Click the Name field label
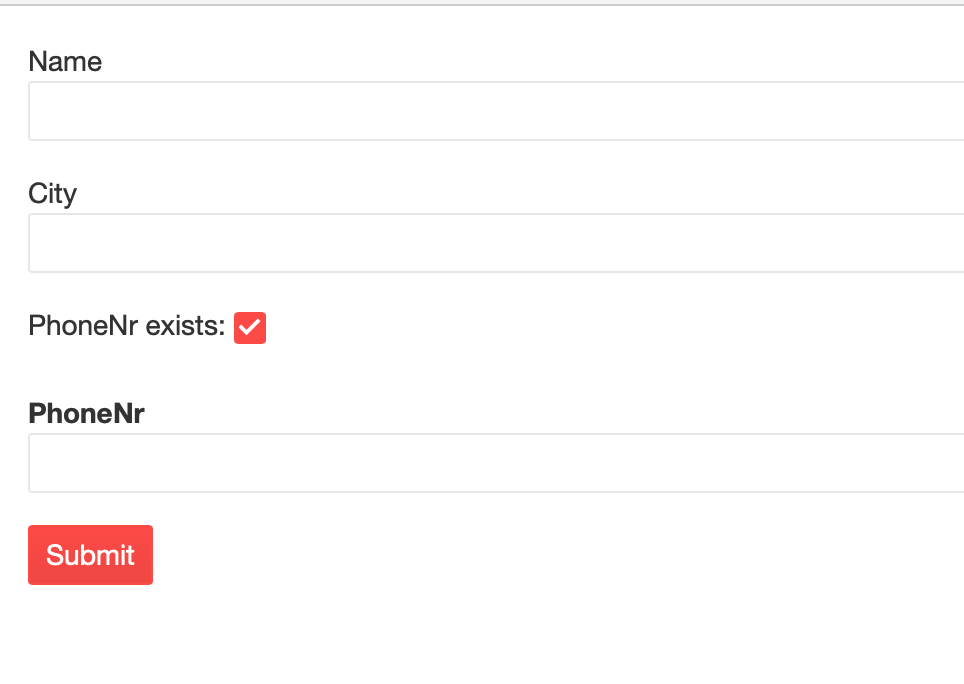 (65, 62)
